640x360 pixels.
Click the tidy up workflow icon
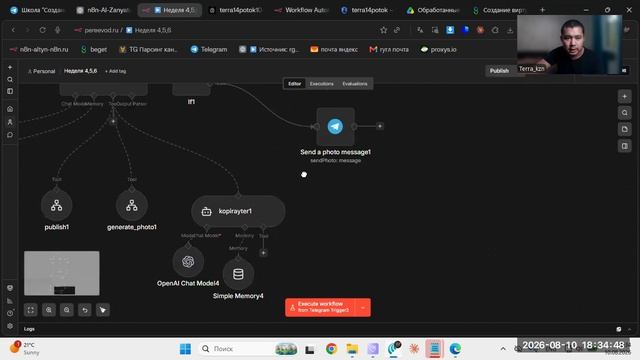point(102,310)
